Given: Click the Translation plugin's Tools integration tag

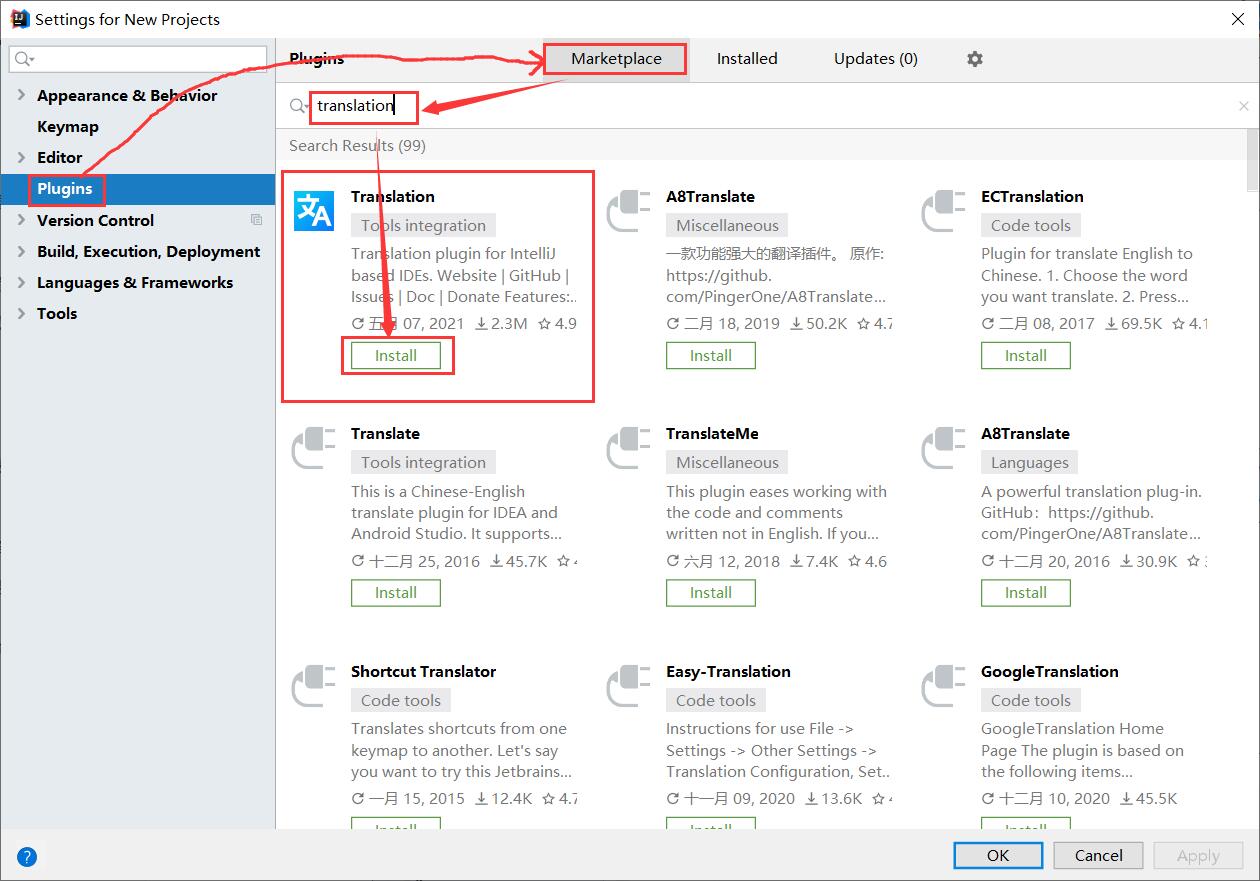Looking at the screenshot, I should (424, 225).
